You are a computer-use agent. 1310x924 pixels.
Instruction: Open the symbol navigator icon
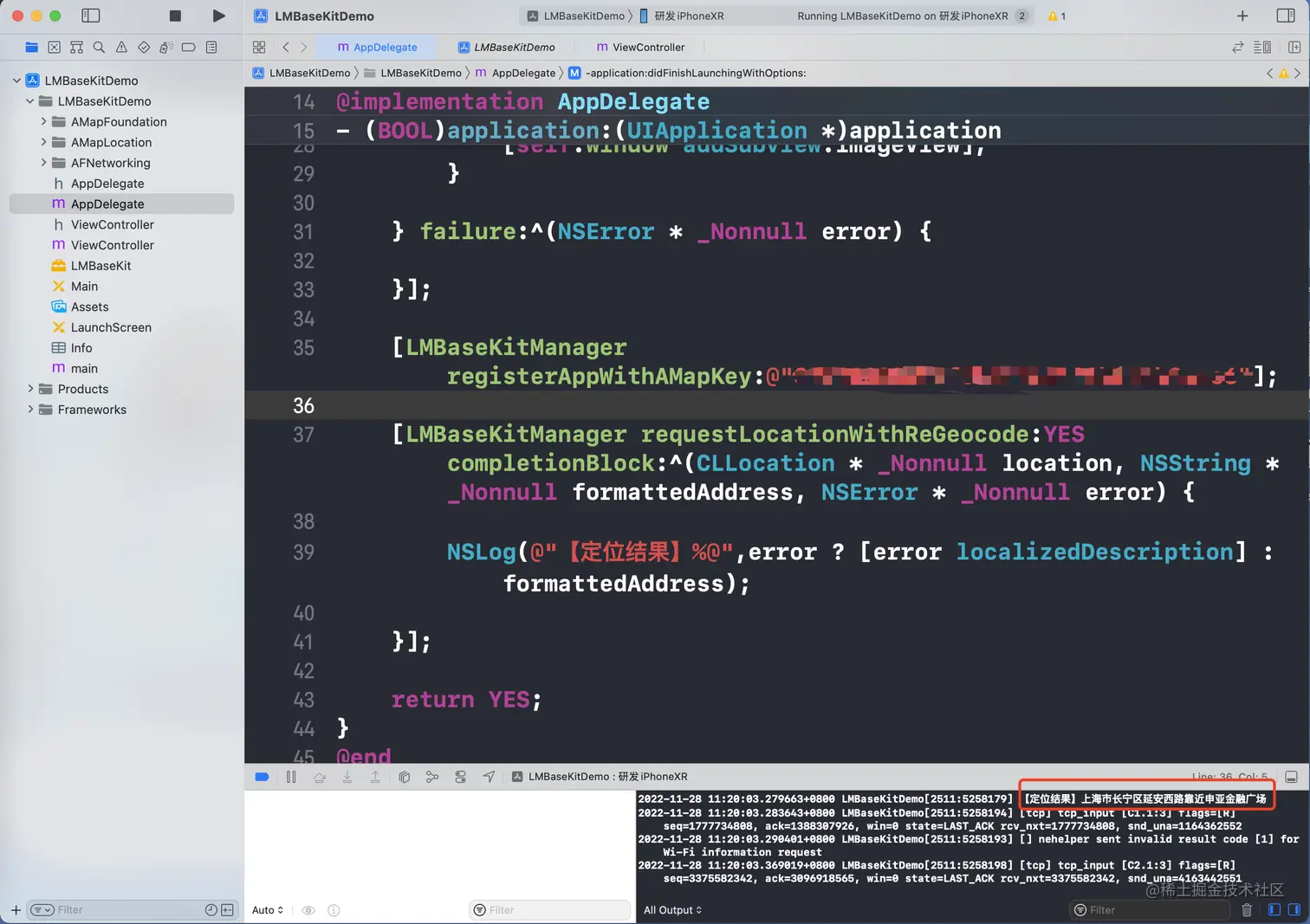tap(77, 48)
